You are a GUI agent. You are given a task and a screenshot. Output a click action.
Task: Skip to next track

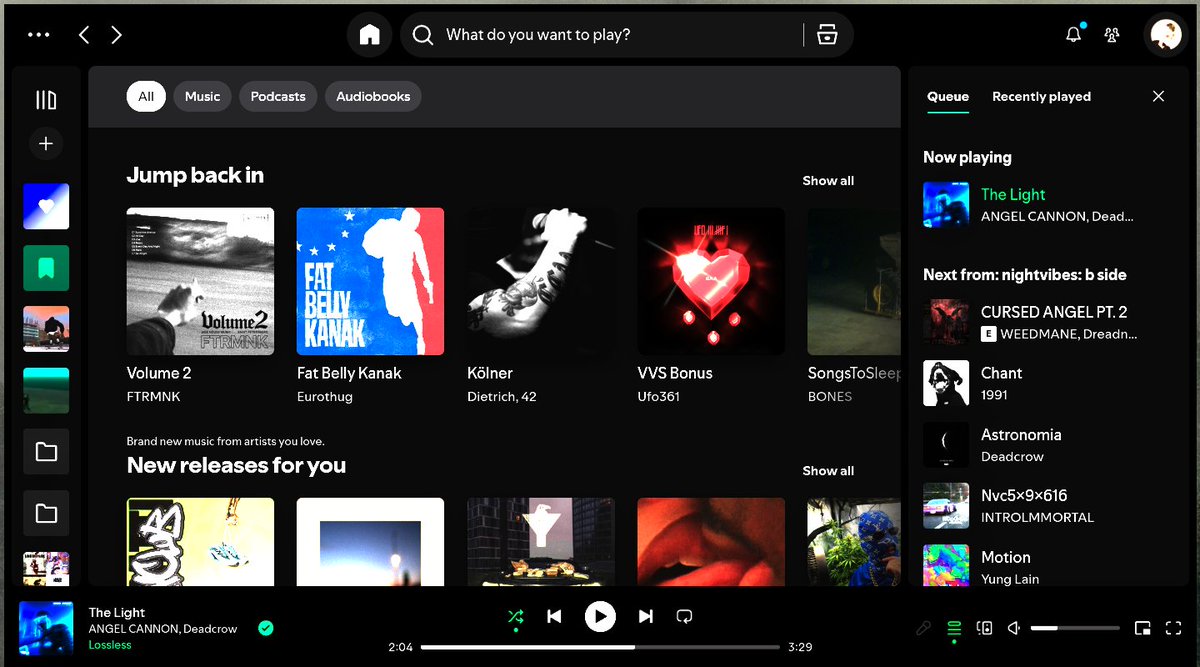[x=646, y=617]
